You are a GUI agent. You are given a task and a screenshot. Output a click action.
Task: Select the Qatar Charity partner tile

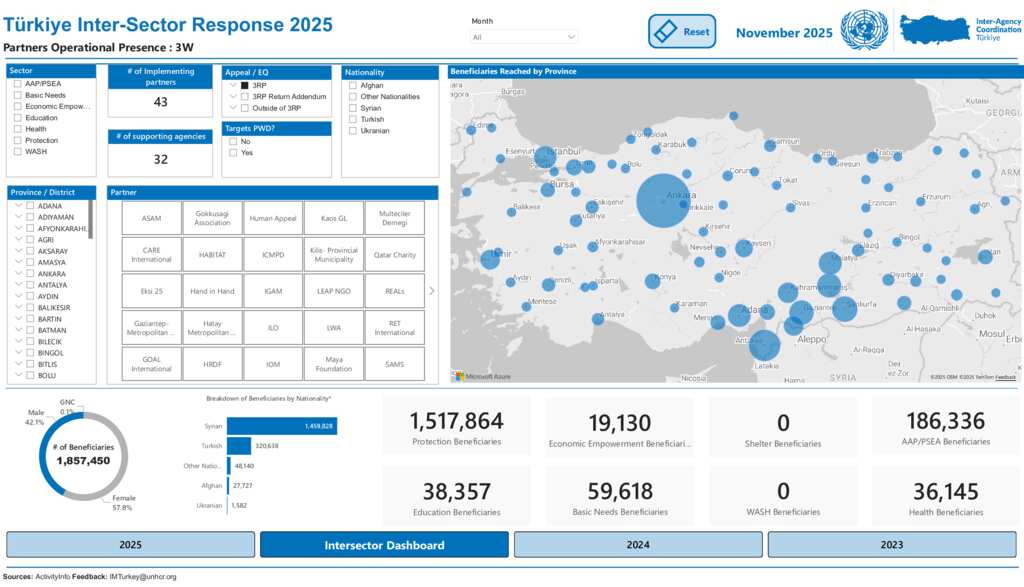pyautogui.click(x=396, y=255)
